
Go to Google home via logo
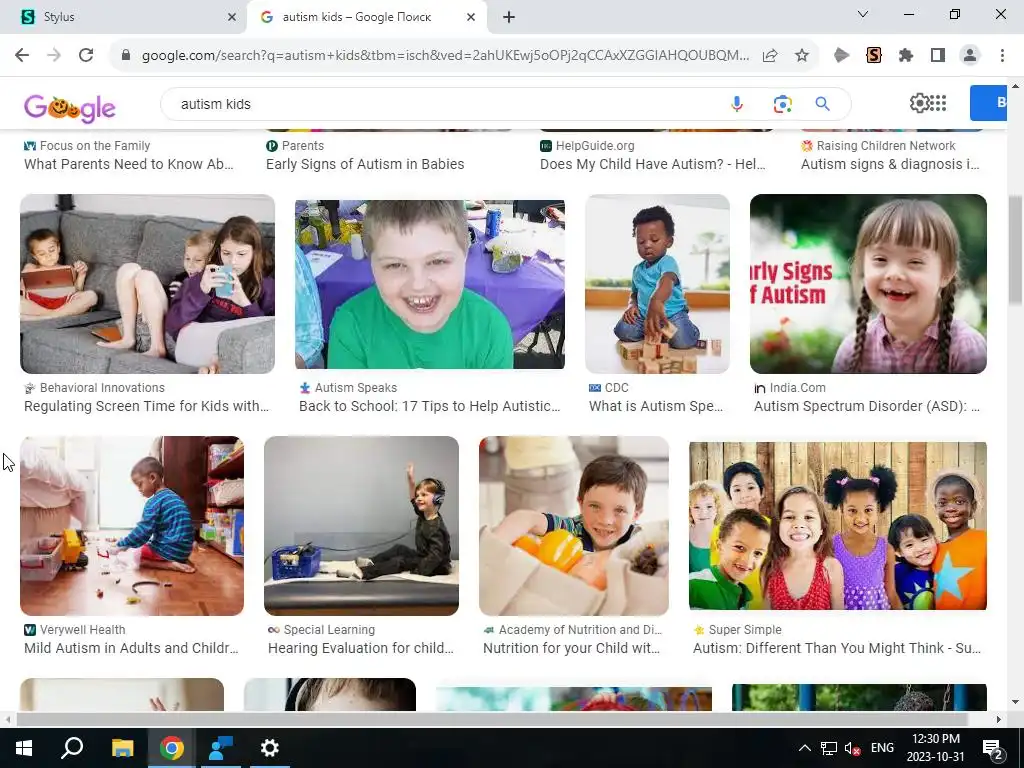tap(70, 107)
